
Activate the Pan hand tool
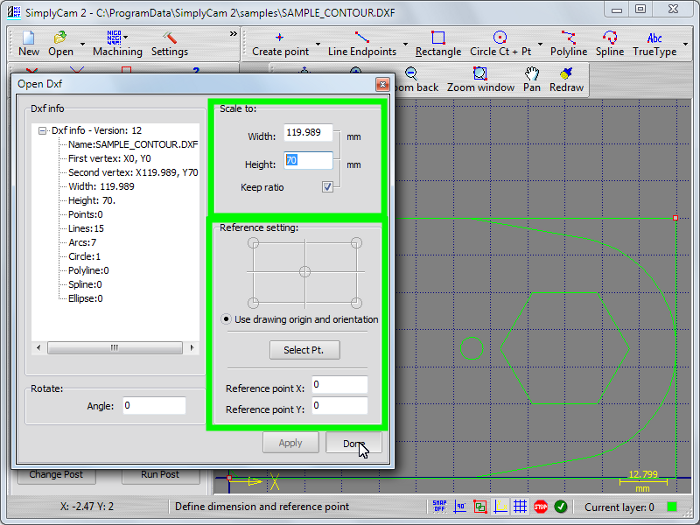(532, 79)
